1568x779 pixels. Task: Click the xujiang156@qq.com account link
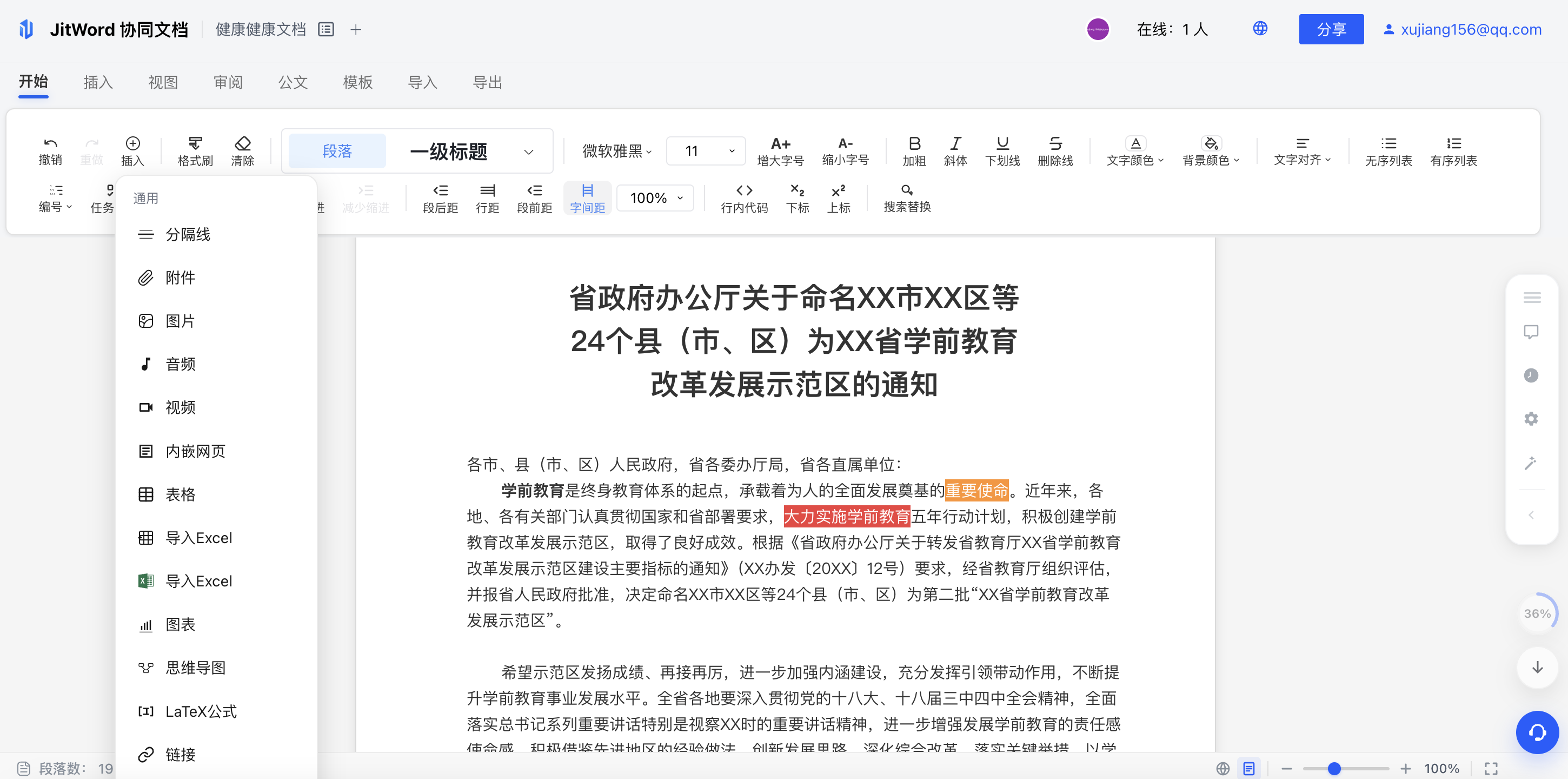pos(1470,29)
